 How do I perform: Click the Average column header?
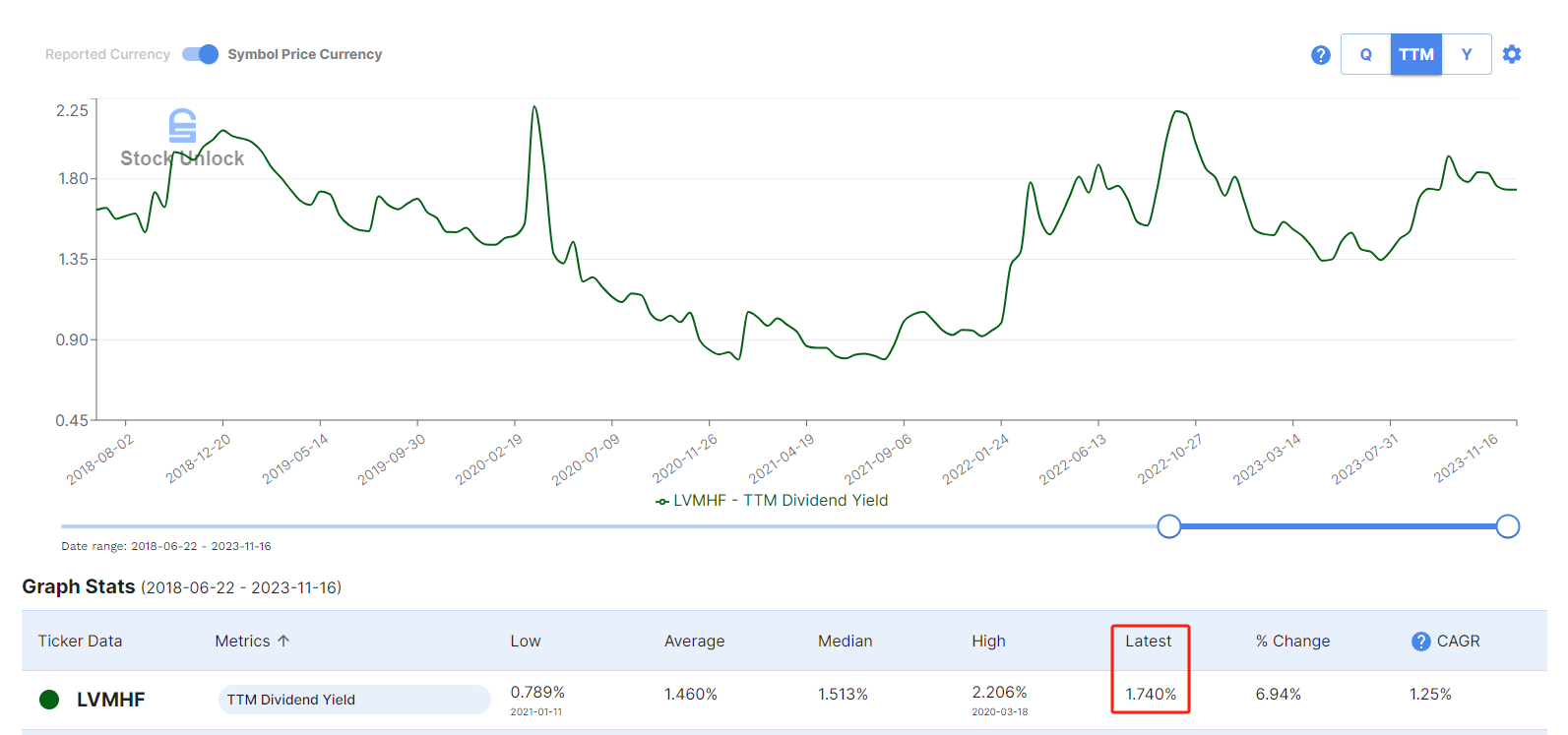point(694,642)
